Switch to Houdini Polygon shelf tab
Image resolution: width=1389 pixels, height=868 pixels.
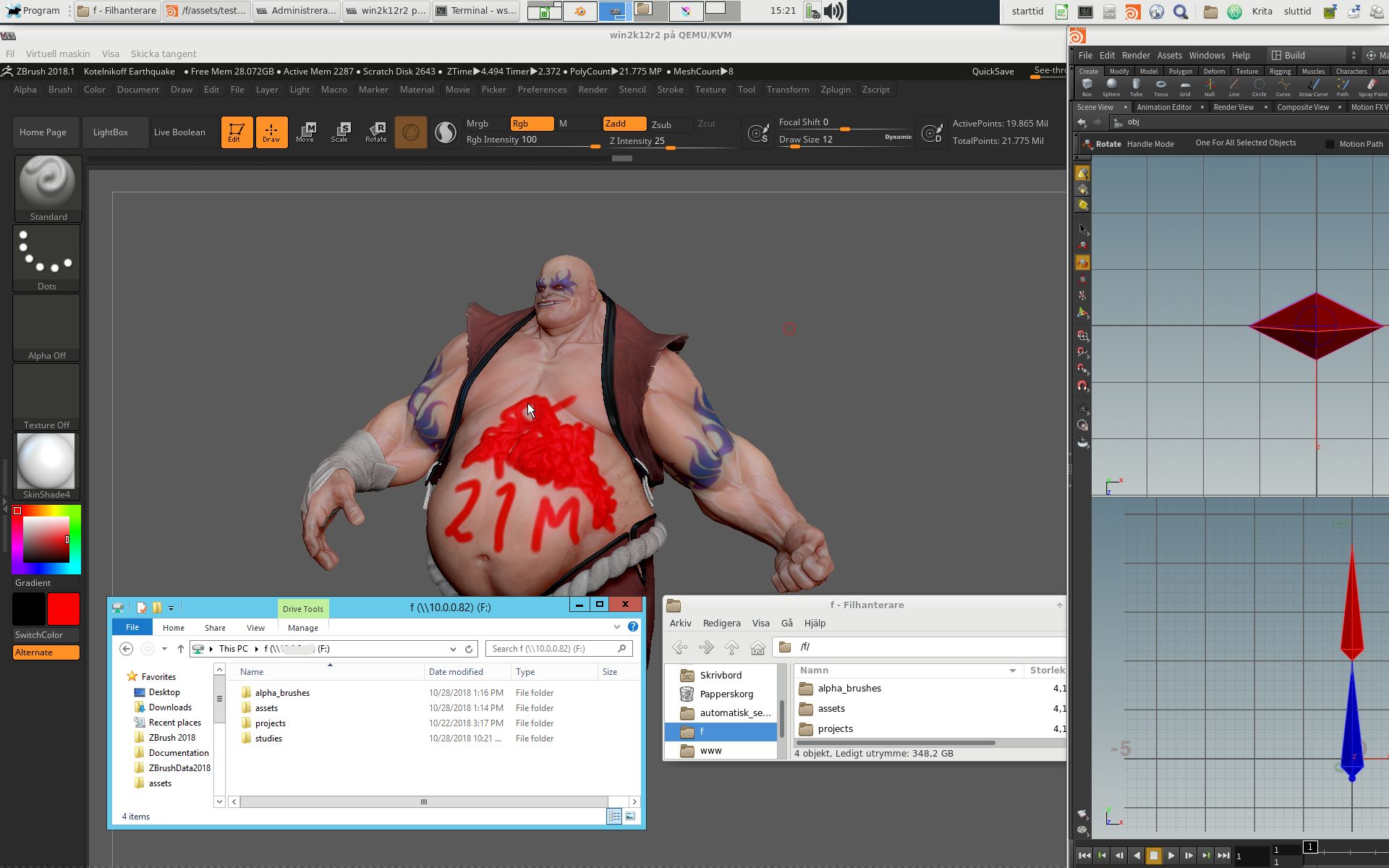coord(1180,71)
